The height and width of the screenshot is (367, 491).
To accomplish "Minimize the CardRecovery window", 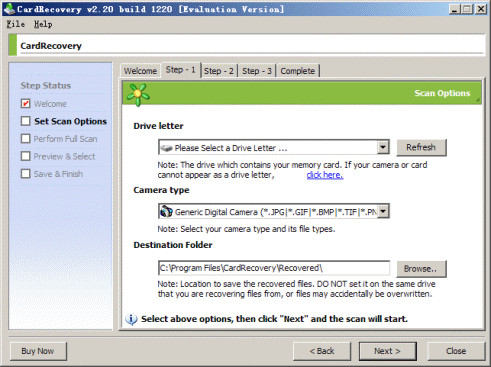I will point(454,9).
